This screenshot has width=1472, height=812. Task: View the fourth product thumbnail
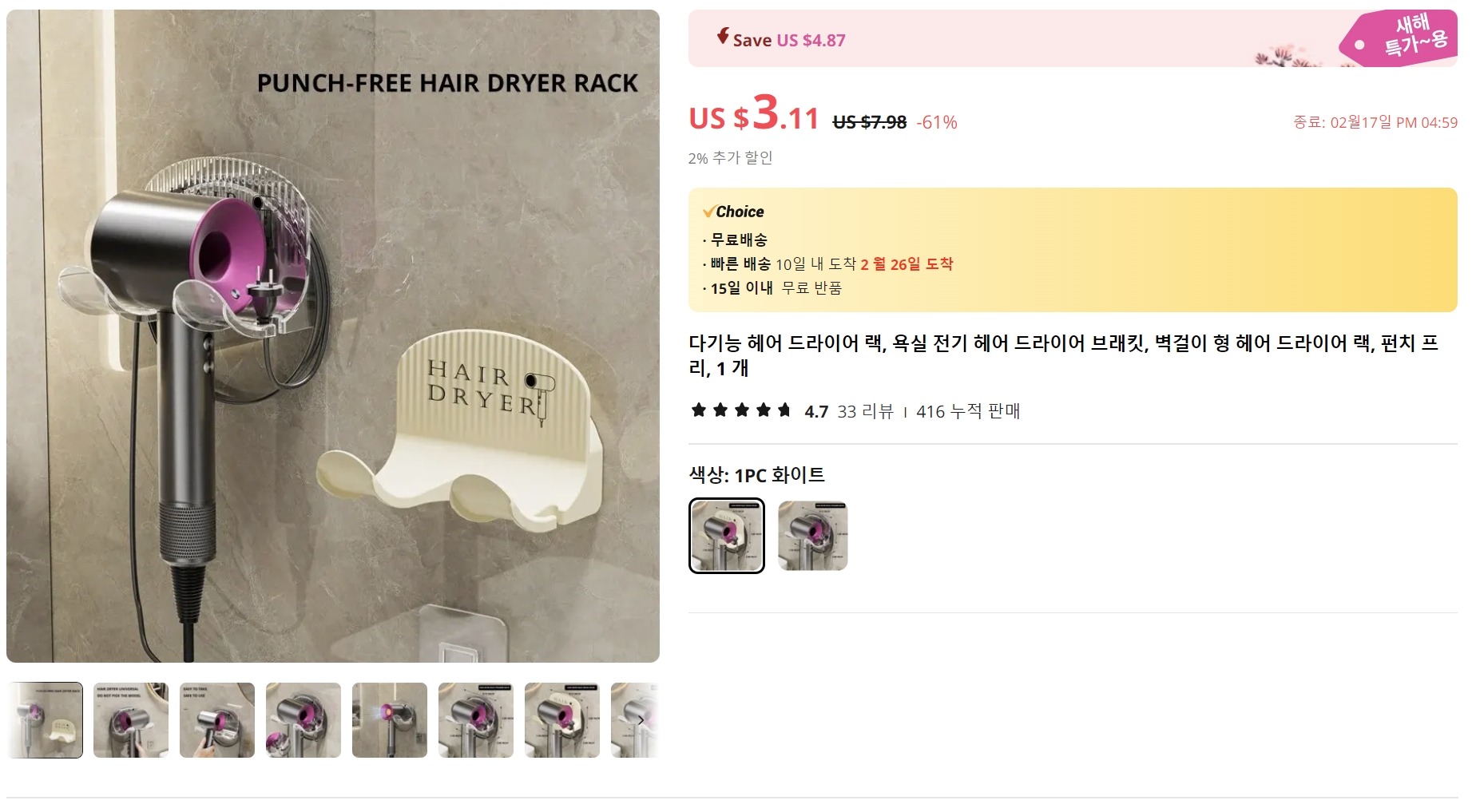pos(304,720)
